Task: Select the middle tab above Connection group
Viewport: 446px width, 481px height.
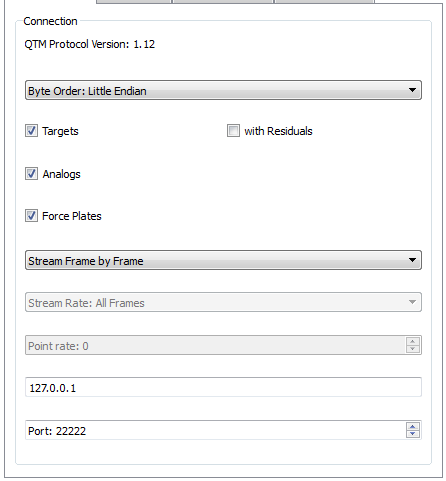Action: (x=223, y=1)
